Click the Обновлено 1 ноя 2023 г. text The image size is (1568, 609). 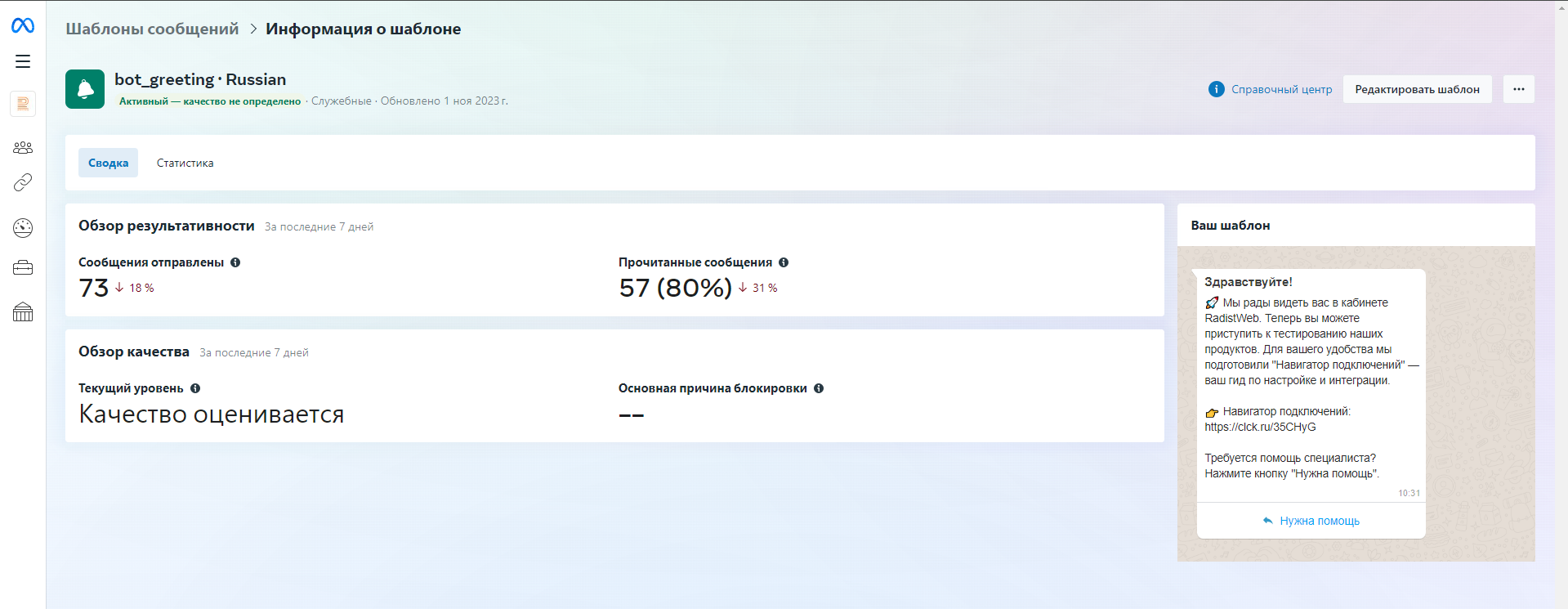coord(444,101)
